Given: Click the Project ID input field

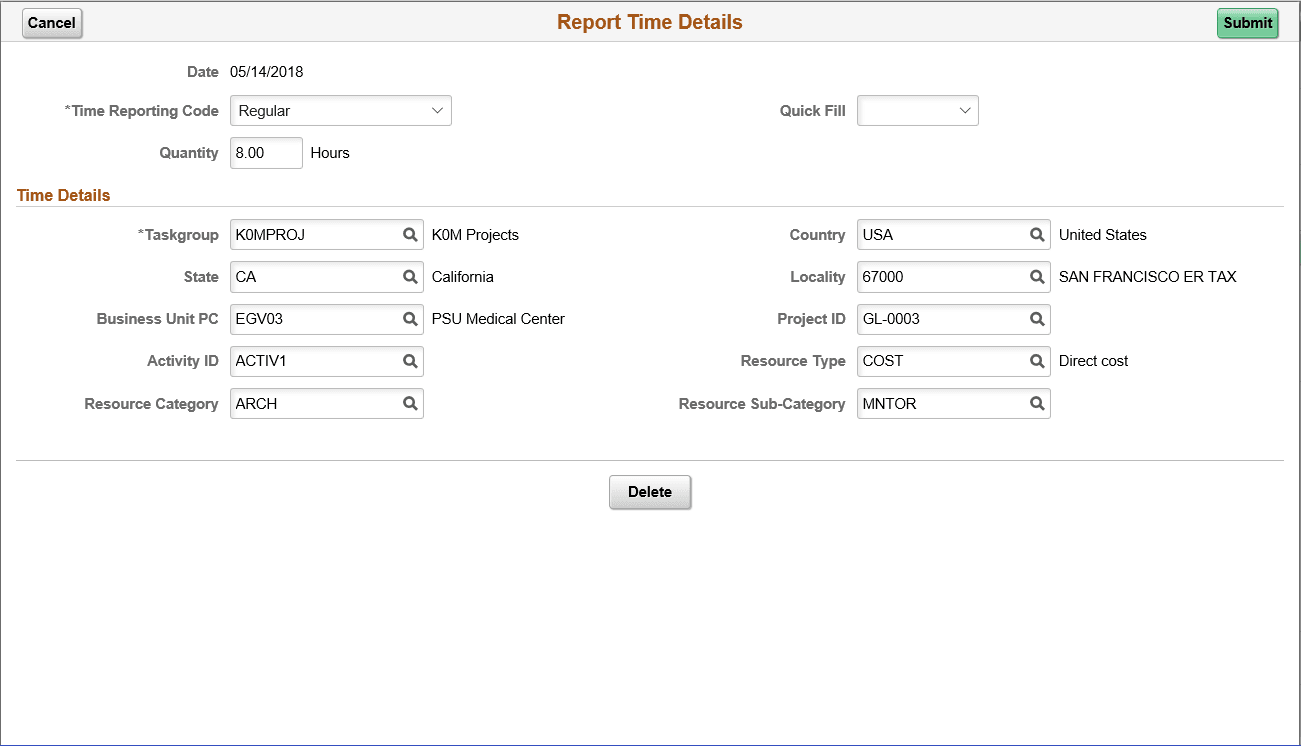Looking at the screenshot, I should [940, 319].
